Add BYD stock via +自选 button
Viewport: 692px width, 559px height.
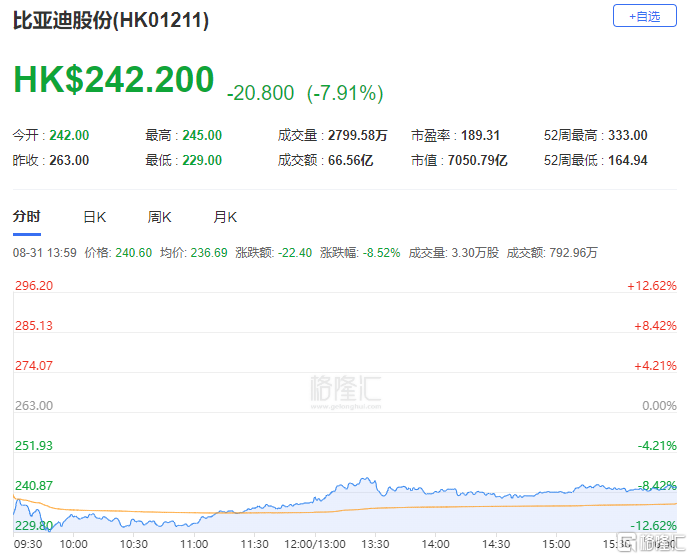pyautogui.click(x=644, y=16)
